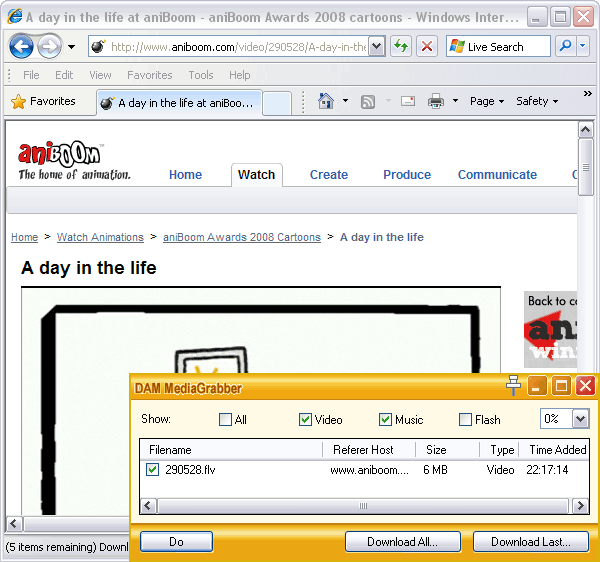Image resolution: width=600 pixels, height=562 pixels.
Task: Click the Read Mail envelope icon
Action: click(408, 101)
